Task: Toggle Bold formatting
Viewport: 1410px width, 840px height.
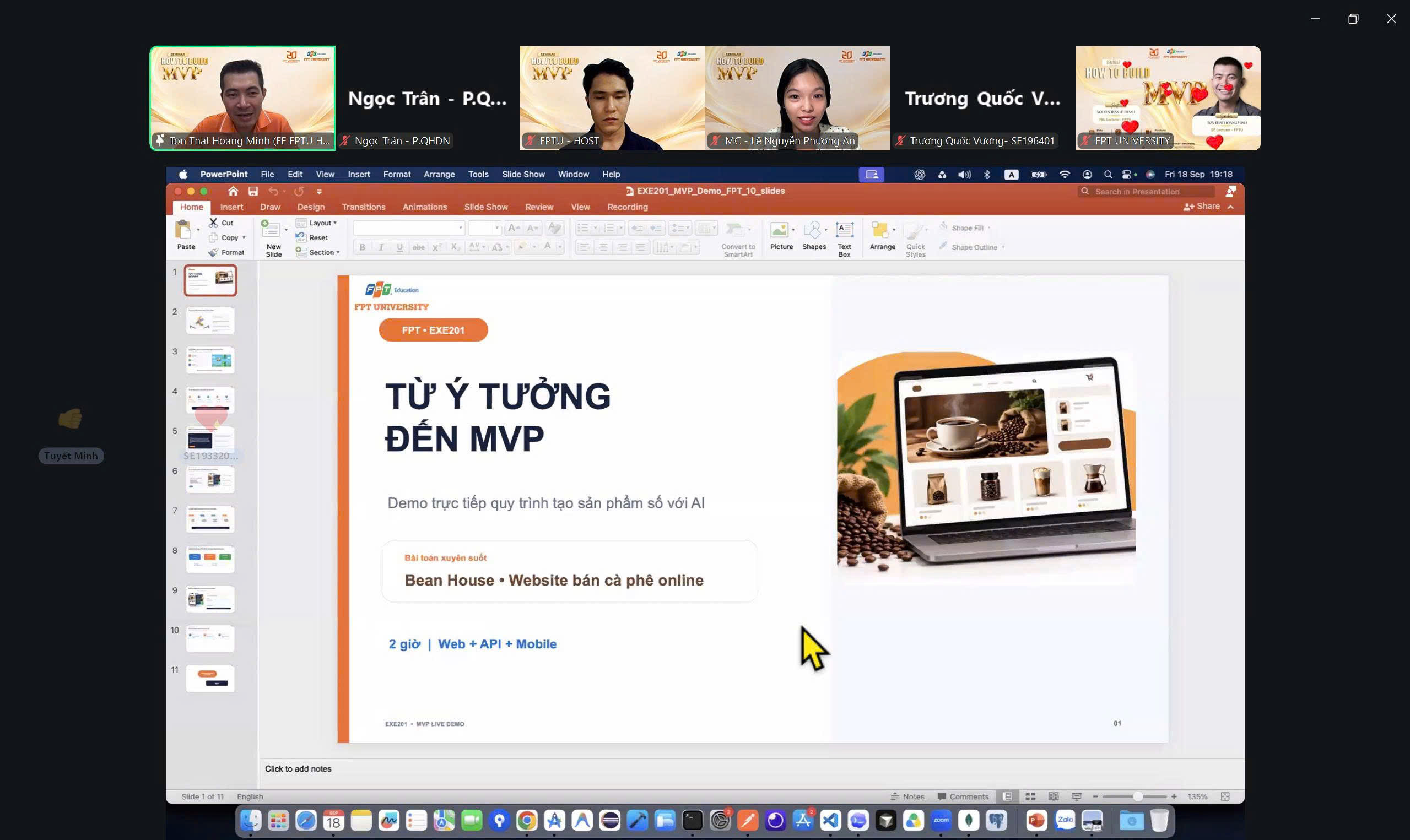Action: coord(362,247)
